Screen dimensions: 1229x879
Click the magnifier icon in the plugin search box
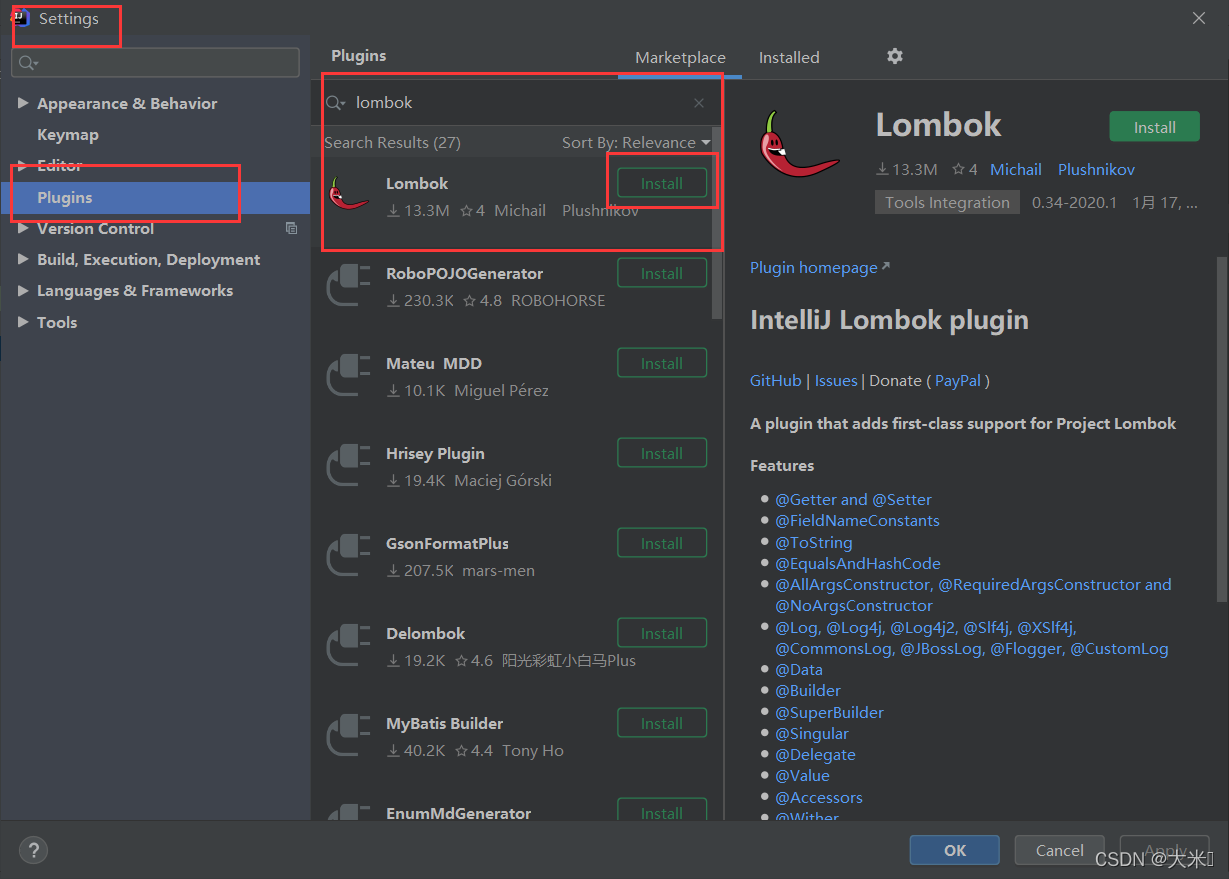[x=336, y=103]
